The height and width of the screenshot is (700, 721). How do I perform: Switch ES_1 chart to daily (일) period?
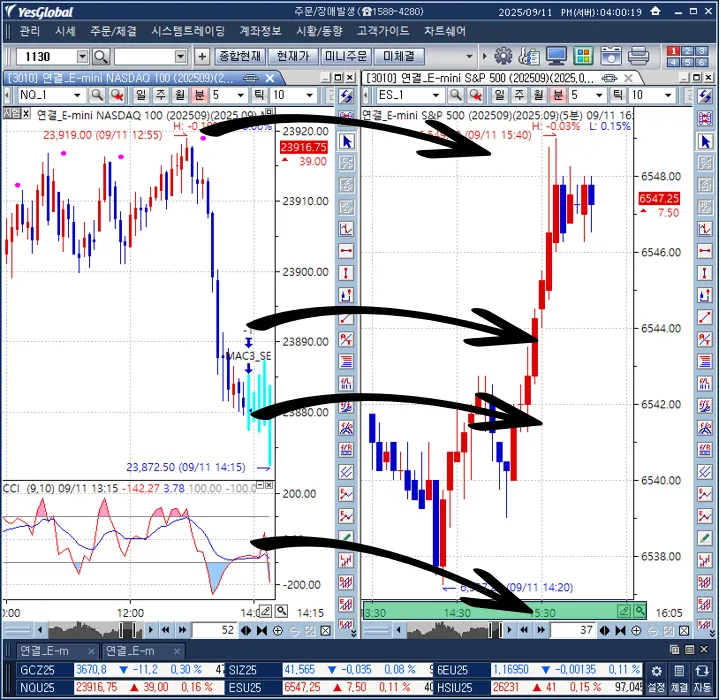click(499, 95)
